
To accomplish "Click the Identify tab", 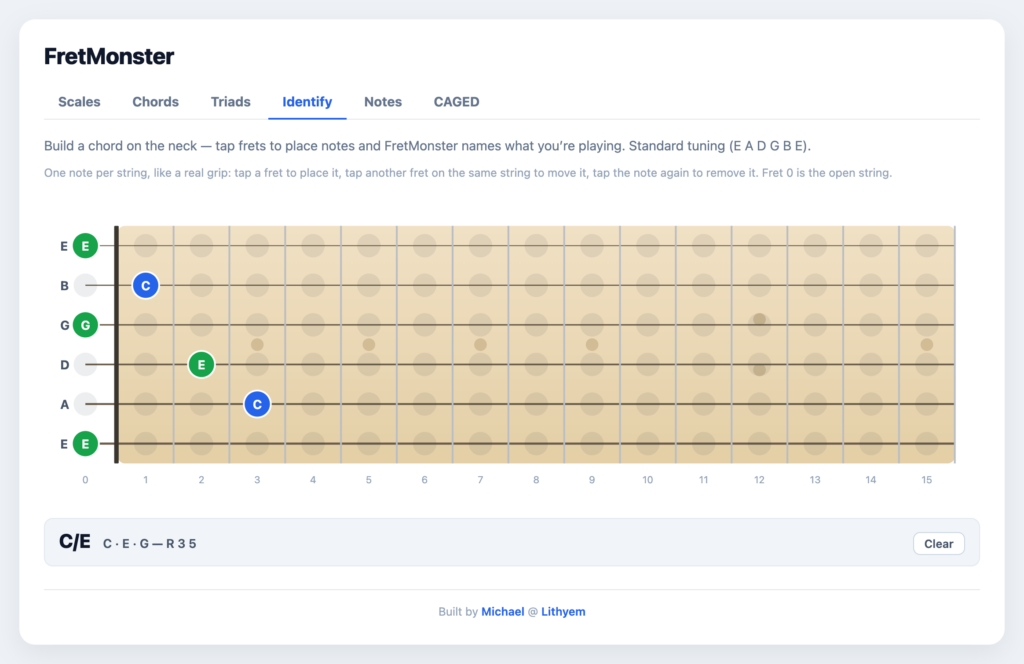I will point(307,102).
